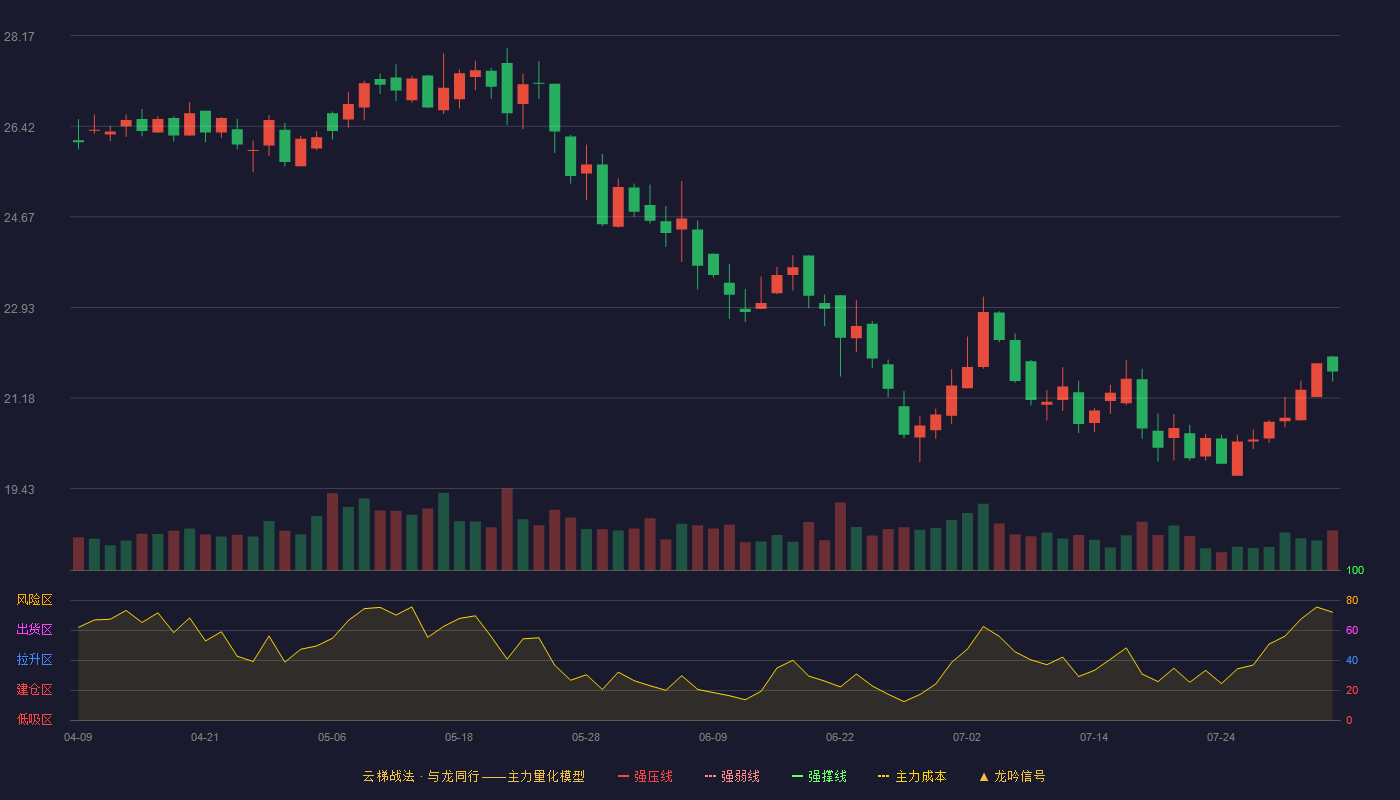Click the red 20 indicator axis value
This screenshot has height=800, width=1400.
(1352, 690)
